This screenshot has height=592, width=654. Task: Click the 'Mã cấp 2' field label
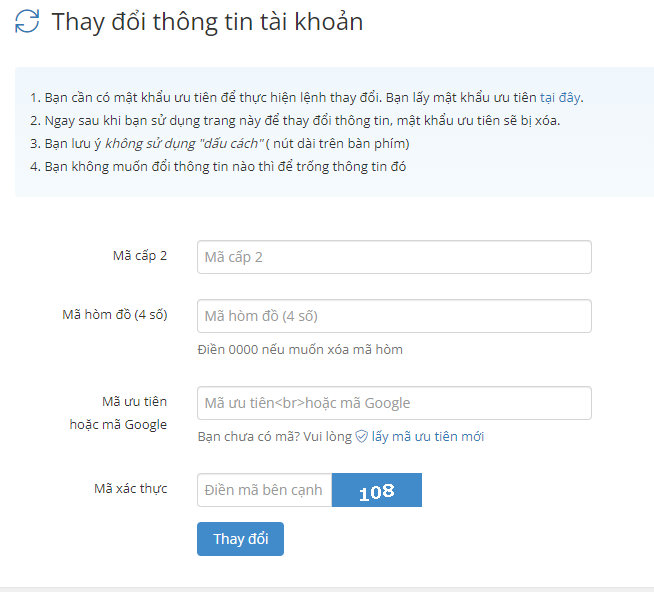tap(139, 256)
